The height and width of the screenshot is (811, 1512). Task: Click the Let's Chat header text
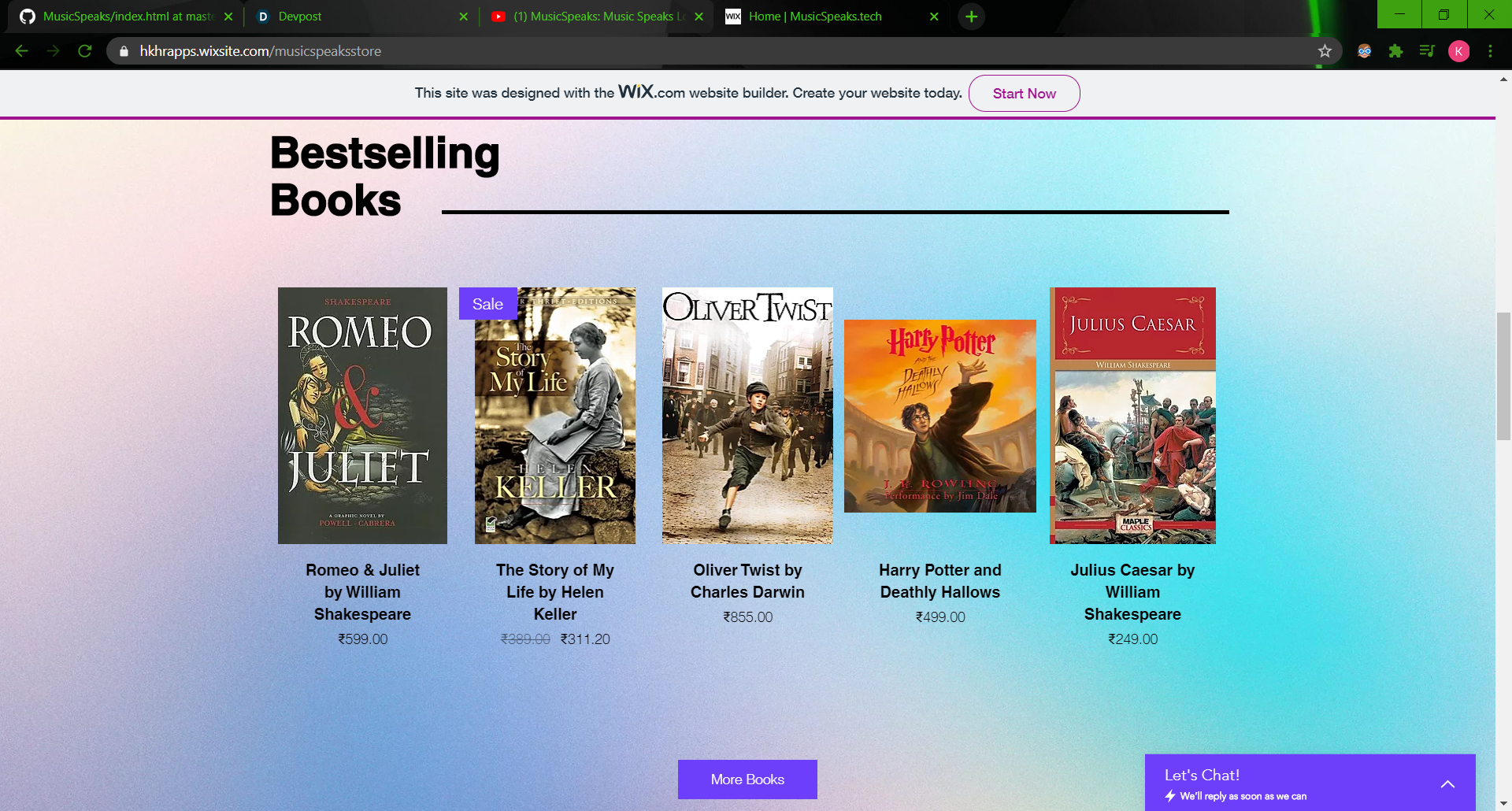1202,776
